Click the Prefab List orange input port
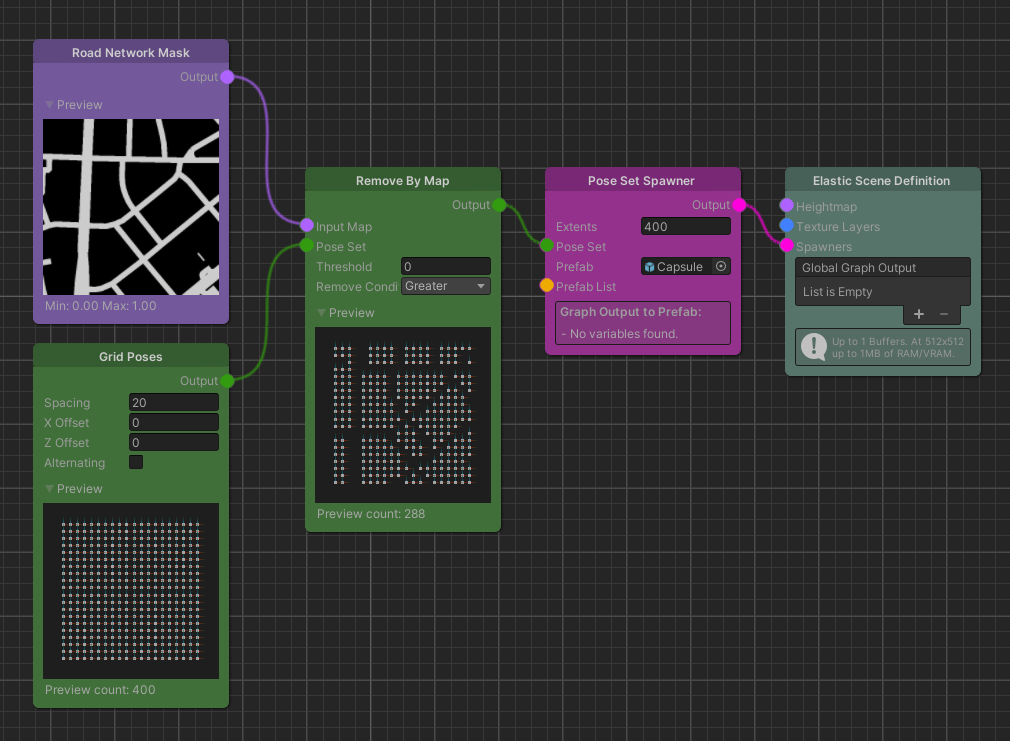The width and height of the screenshot is (1010, 741). [547, 286]
